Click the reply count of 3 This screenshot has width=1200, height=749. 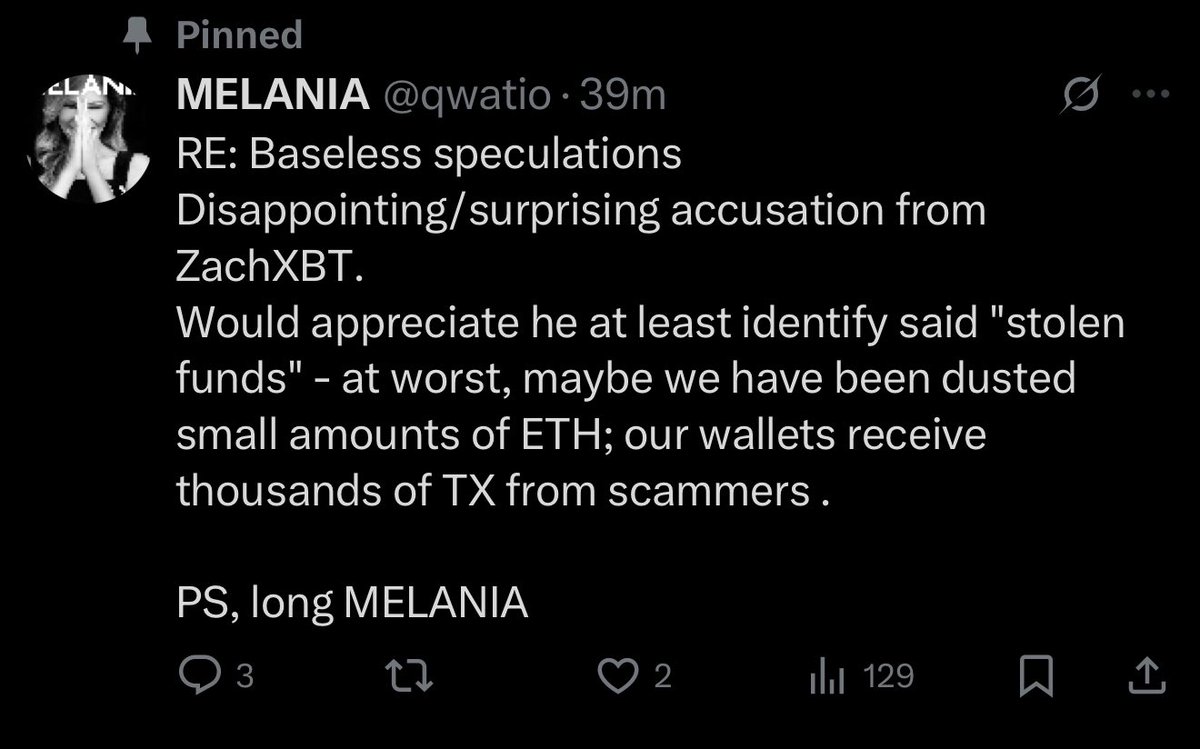click(244, 679)
